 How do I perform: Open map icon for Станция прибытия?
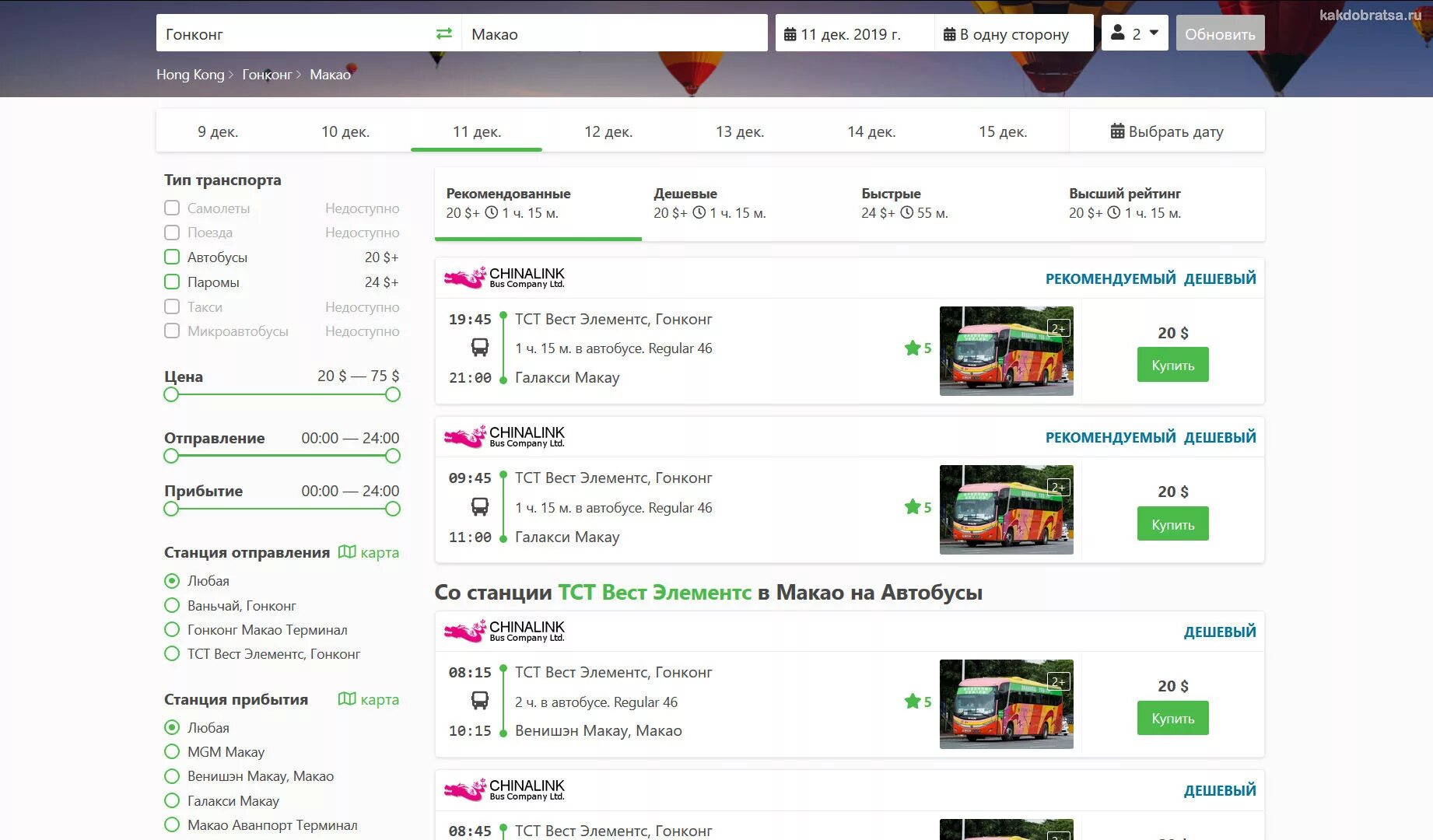347,699
